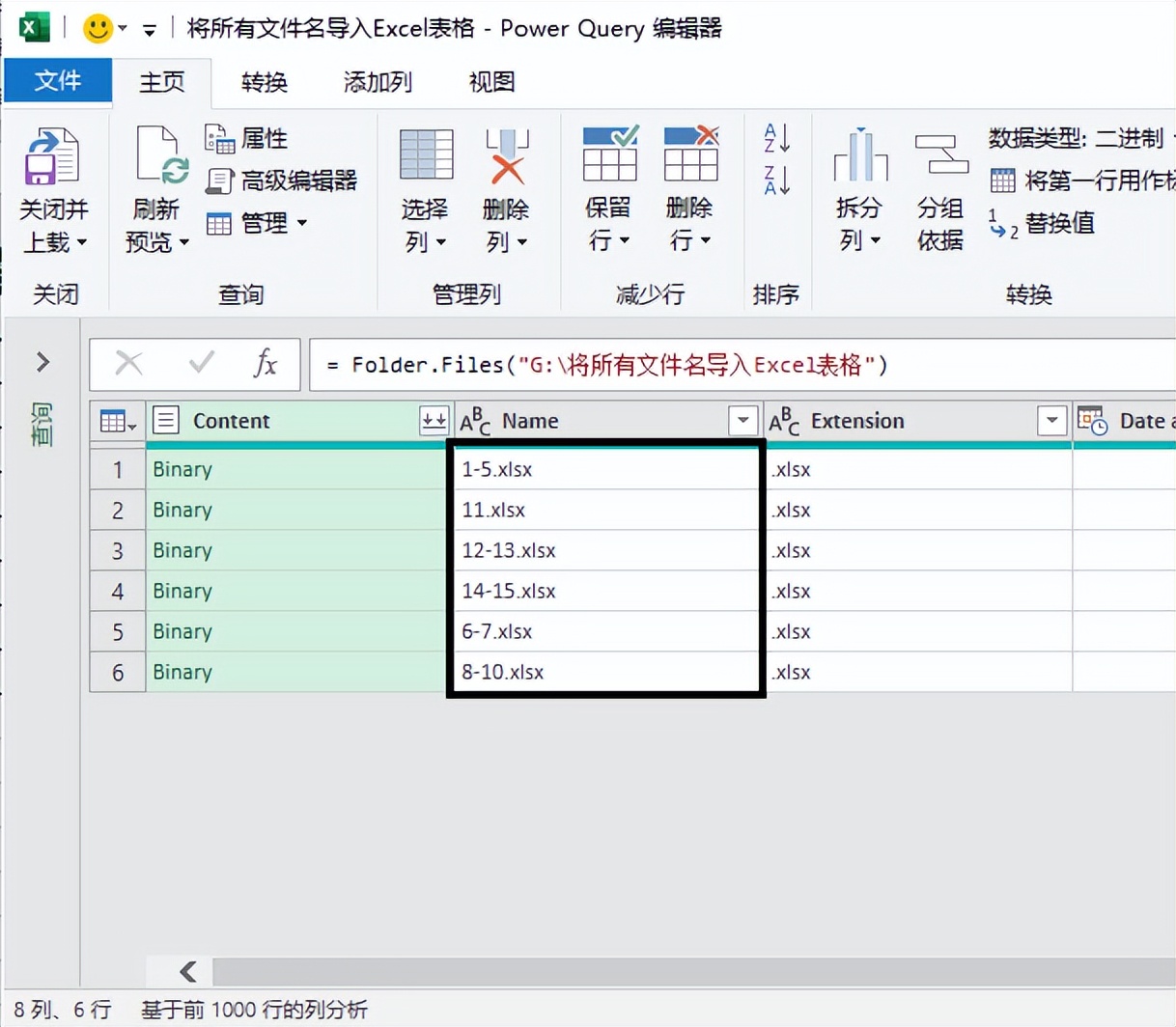This screenshot has width=1176, height=1027.
Task: Click the 删除列 icon
Action: (x=507, y=155)
